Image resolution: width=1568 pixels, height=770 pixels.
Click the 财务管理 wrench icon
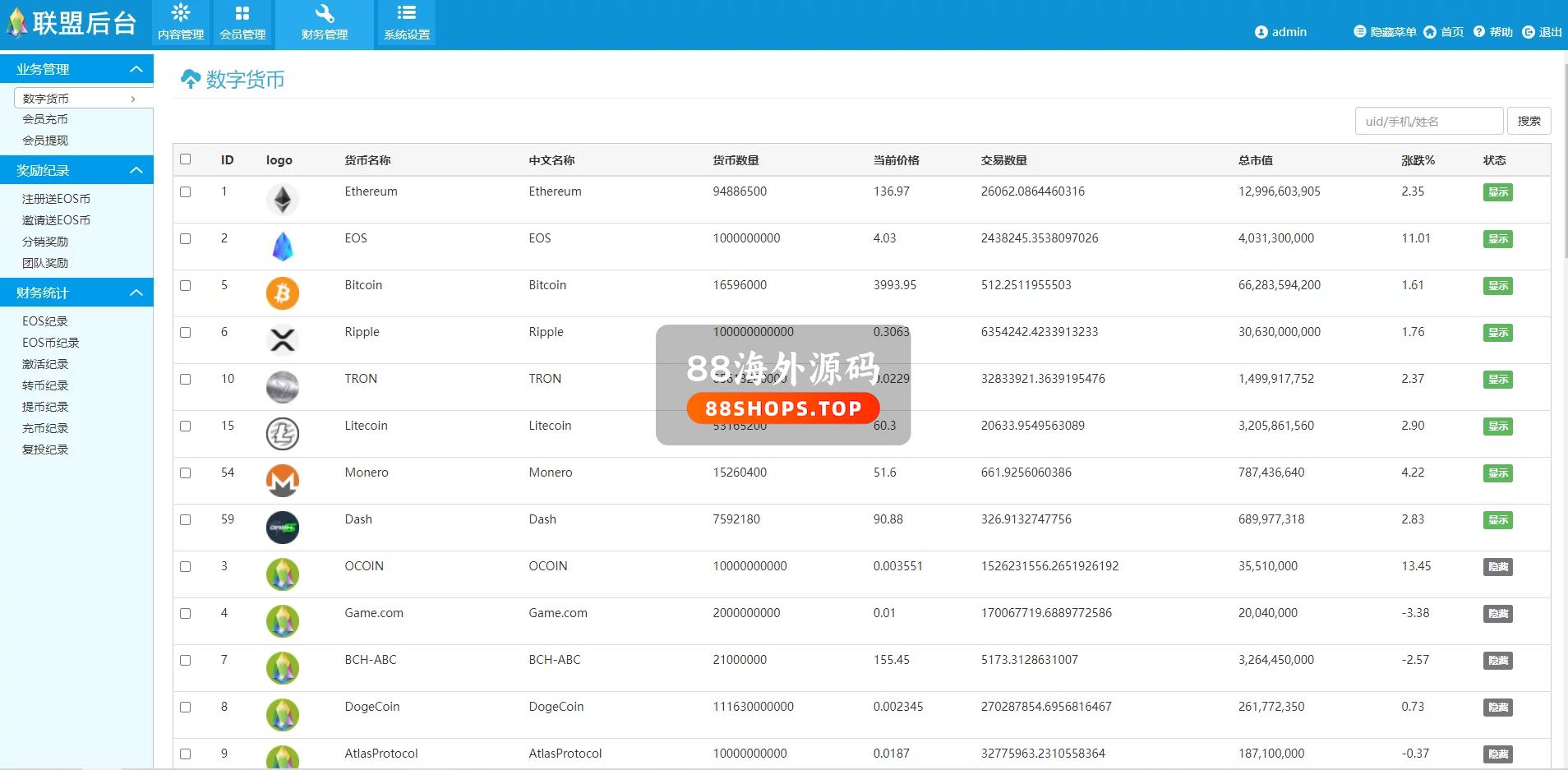325,14
